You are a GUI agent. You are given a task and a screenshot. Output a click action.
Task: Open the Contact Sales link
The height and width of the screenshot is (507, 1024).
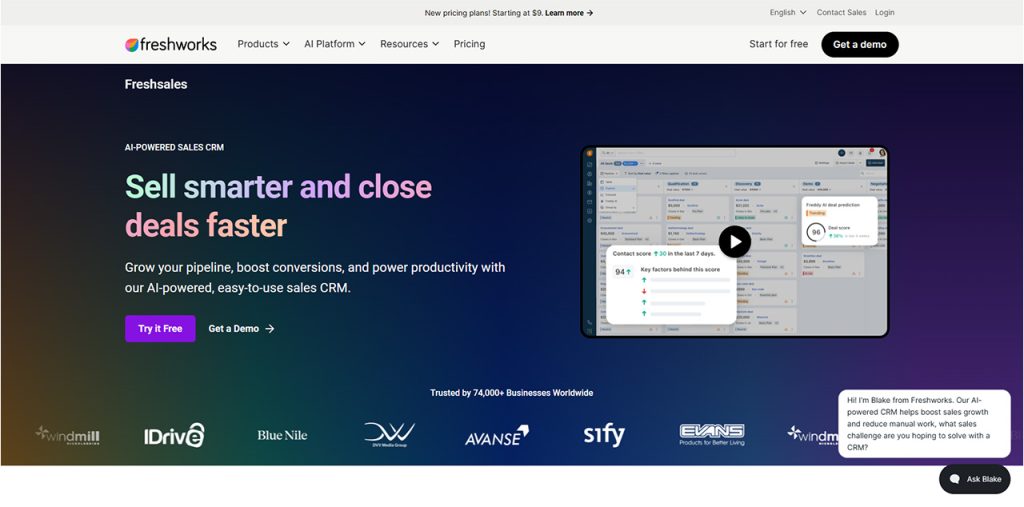[x=841, y=12]
